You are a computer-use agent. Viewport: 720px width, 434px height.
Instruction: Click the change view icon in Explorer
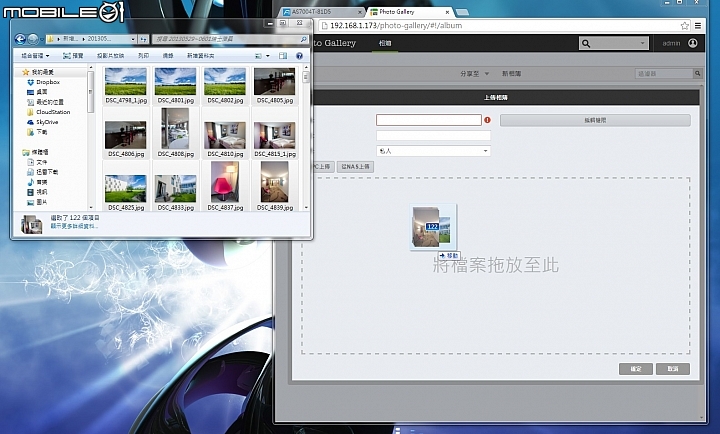pyautogui.click(x=259, y=56)
